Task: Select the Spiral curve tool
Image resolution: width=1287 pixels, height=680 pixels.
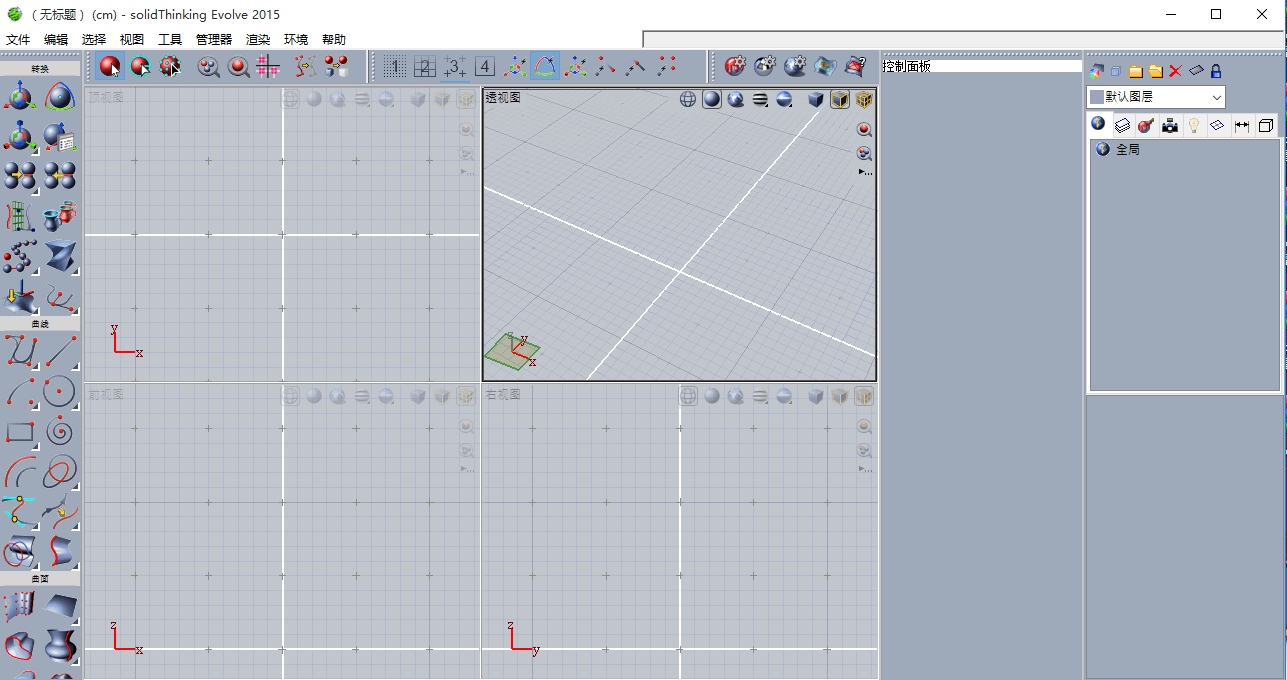Action: point(60,431)
